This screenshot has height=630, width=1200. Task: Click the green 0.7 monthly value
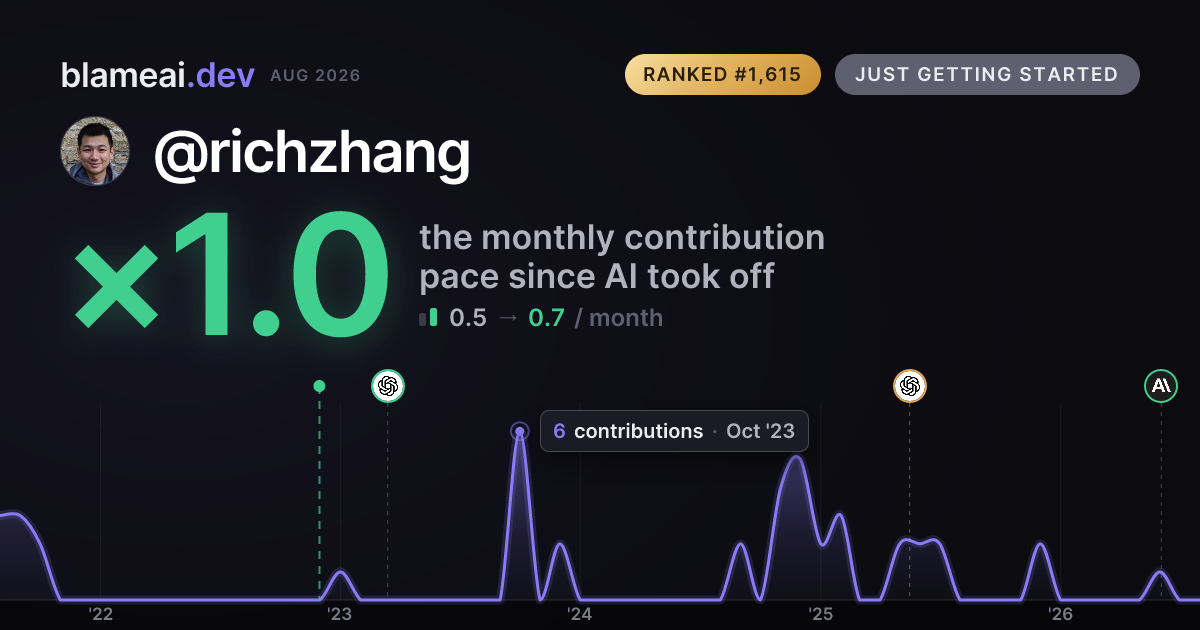[547, 318]
